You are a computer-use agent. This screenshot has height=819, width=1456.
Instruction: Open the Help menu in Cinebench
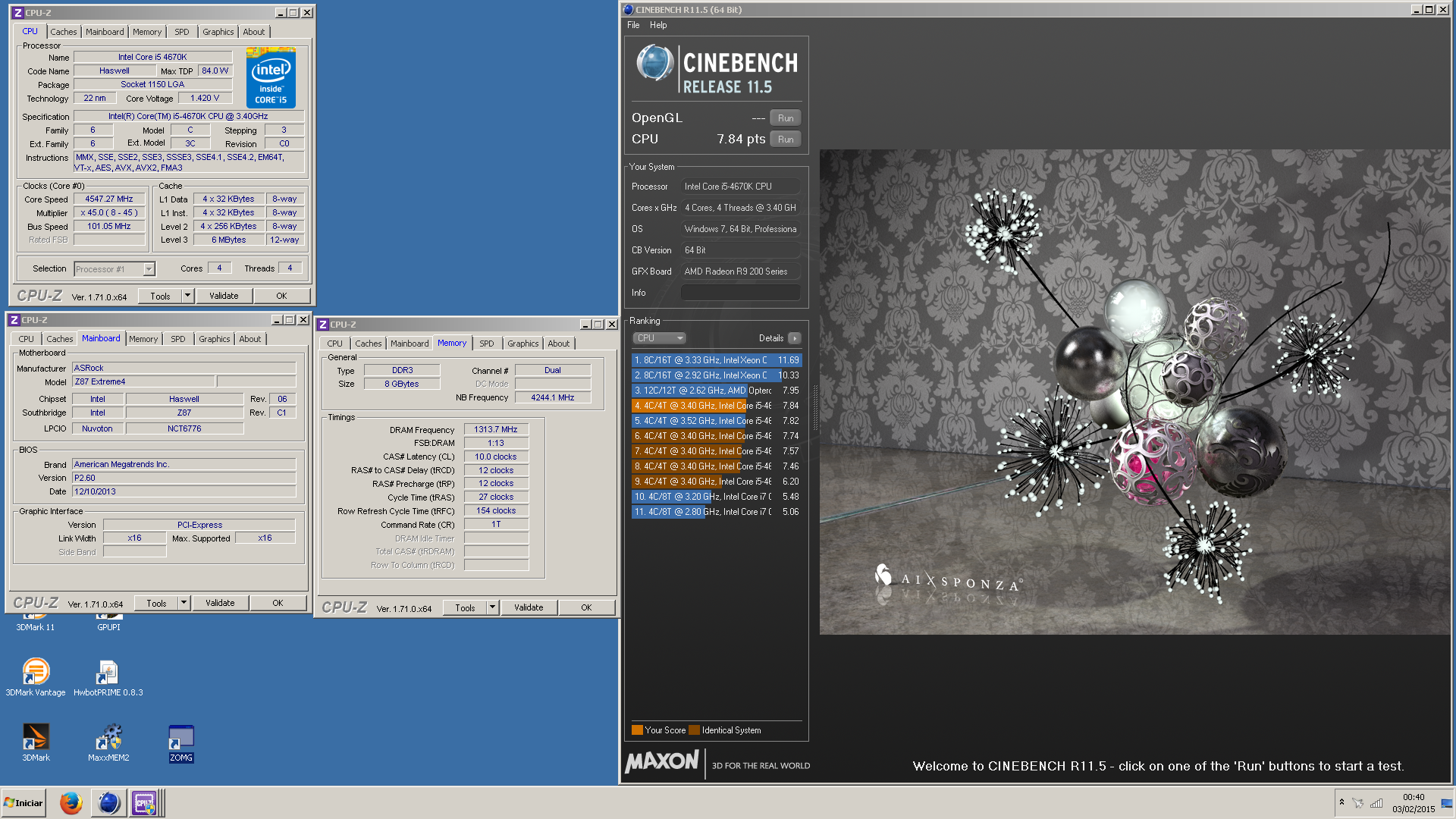coord(658,25)
